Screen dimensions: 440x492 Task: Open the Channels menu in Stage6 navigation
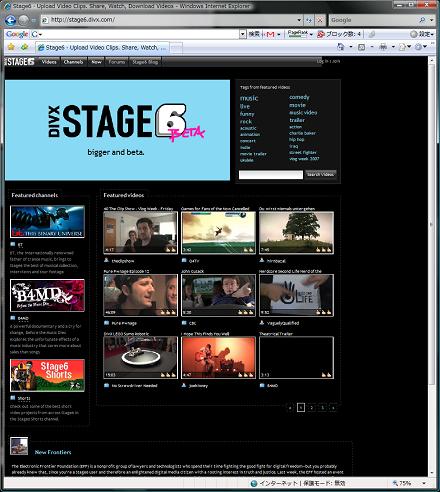(73, 62)
